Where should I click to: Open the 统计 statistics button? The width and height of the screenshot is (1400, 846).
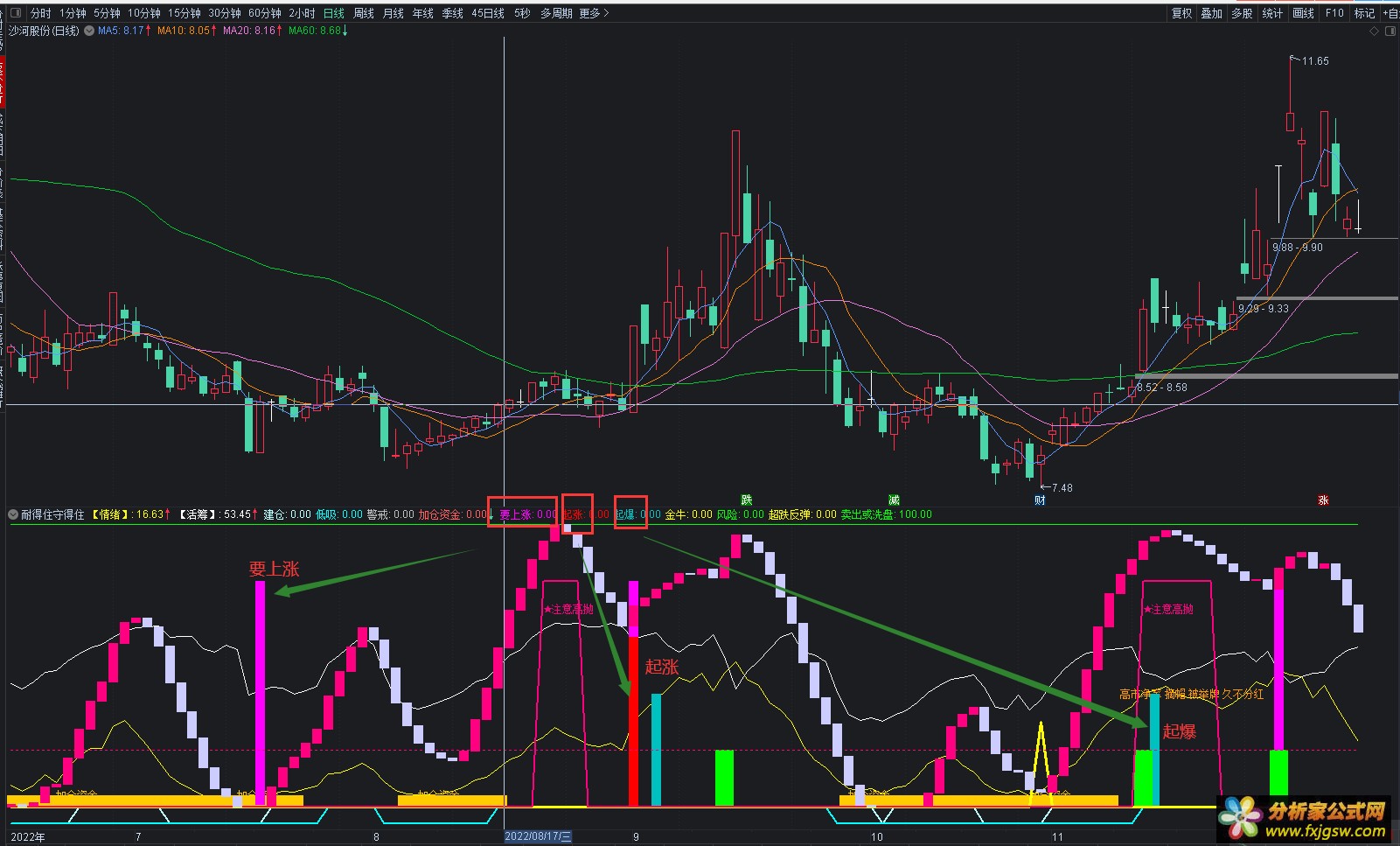point(1272,13)
